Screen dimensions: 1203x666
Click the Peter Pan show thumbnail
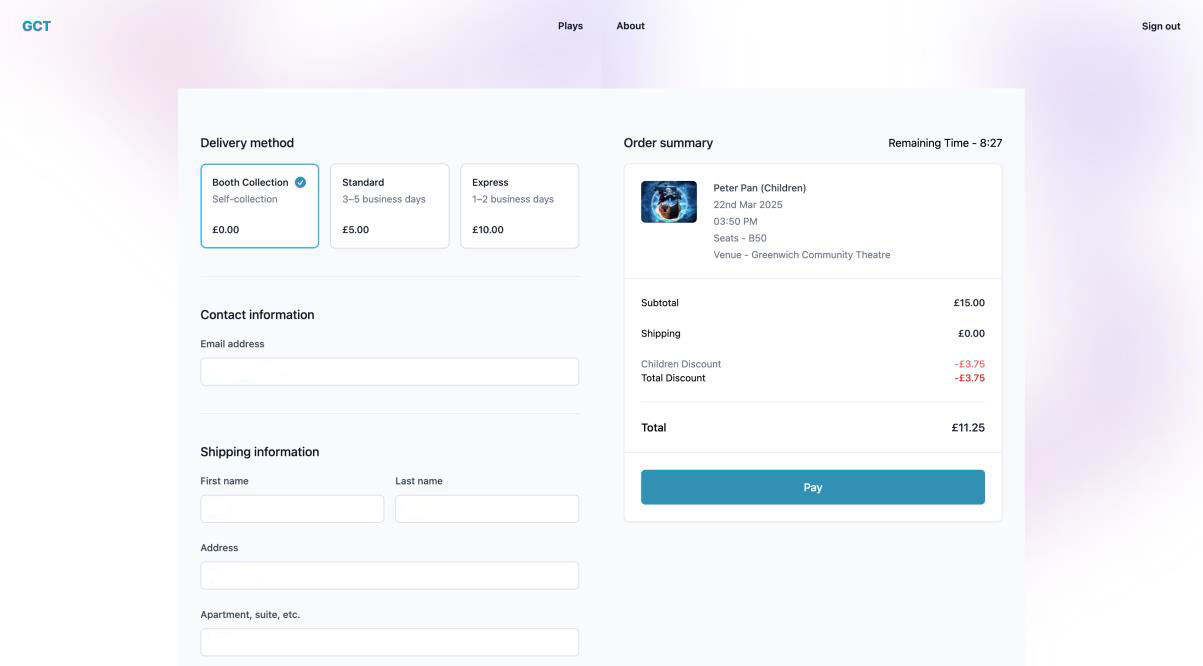coord(668,200)
